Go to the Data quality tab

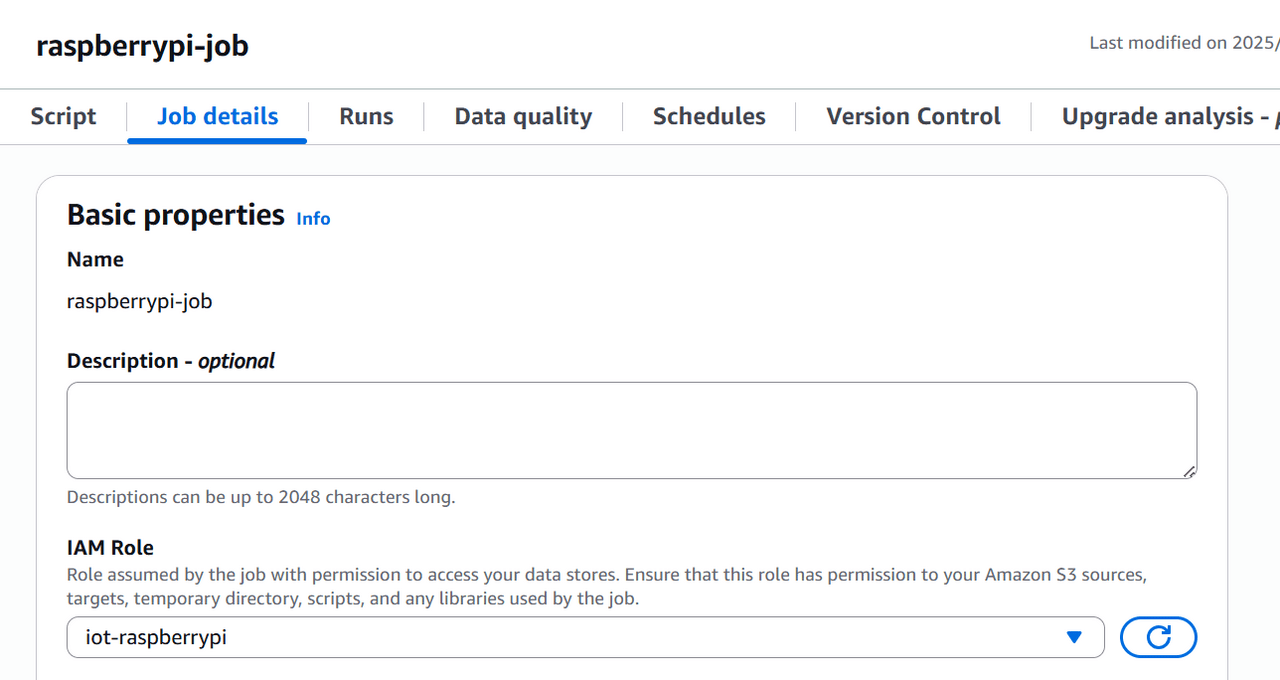click(x=523, y=116)
